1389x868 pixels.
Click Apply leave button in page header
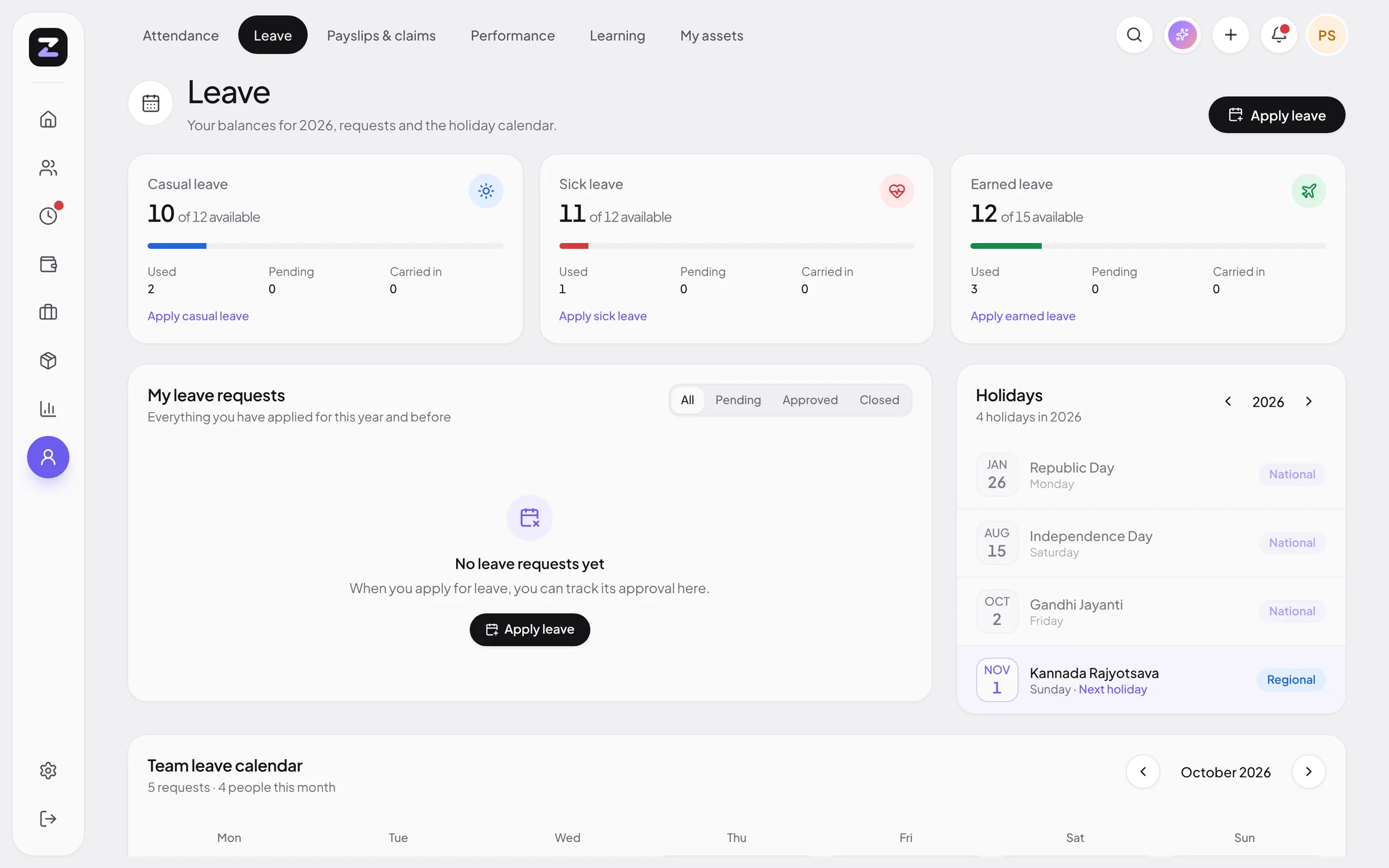coord(1277,115)
